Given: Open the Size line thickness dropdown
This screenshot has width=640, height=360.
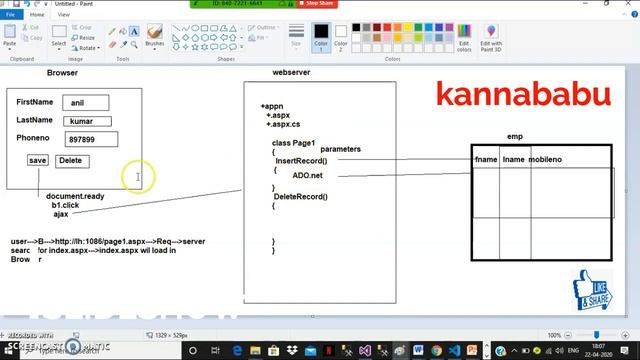Looking at the screenshot, I should click(x=296, y=37).
